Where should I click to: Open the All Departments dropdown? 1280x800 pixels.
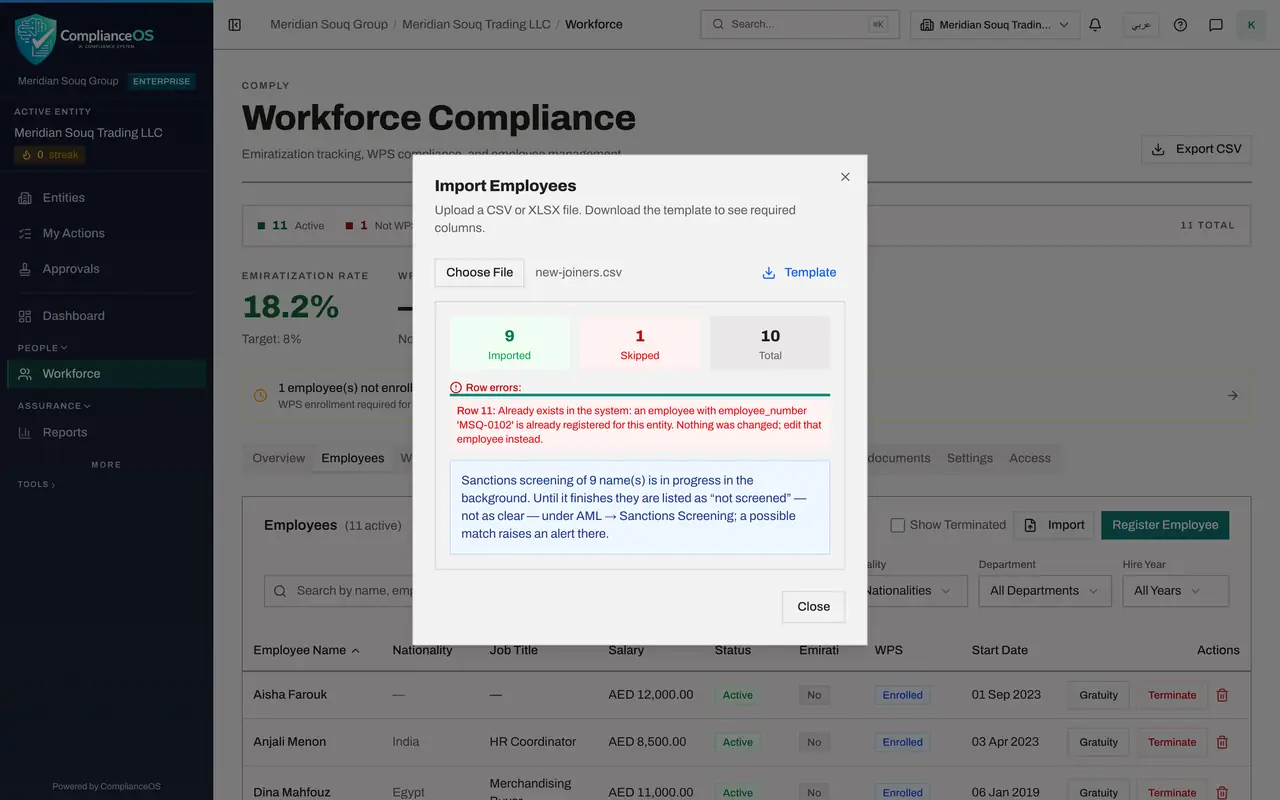click(1045, 591)
